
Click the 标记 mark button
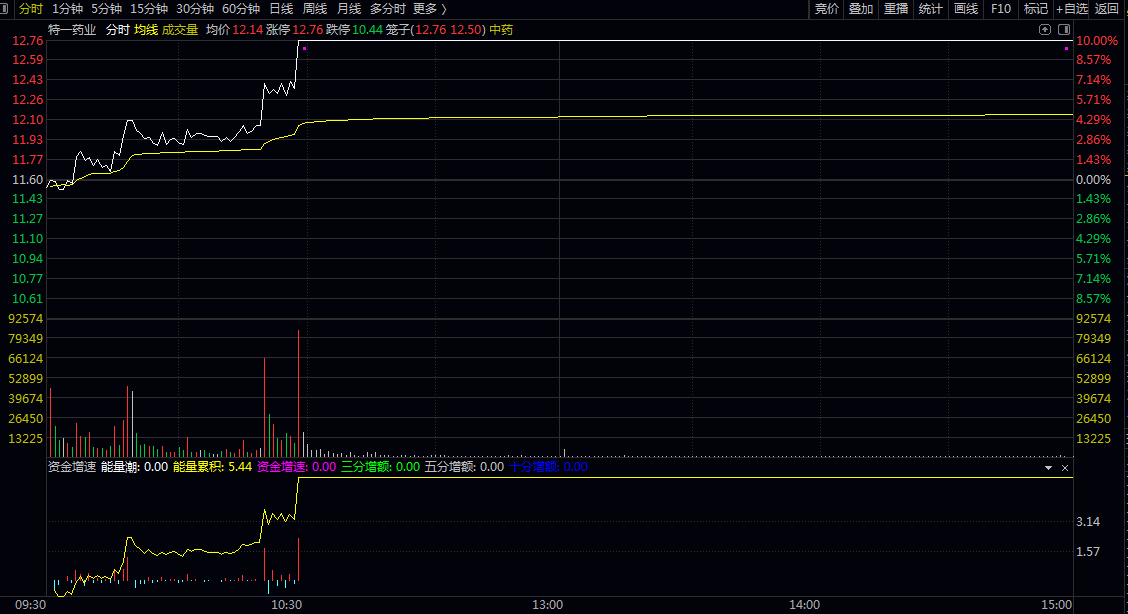click(1036, 9)
